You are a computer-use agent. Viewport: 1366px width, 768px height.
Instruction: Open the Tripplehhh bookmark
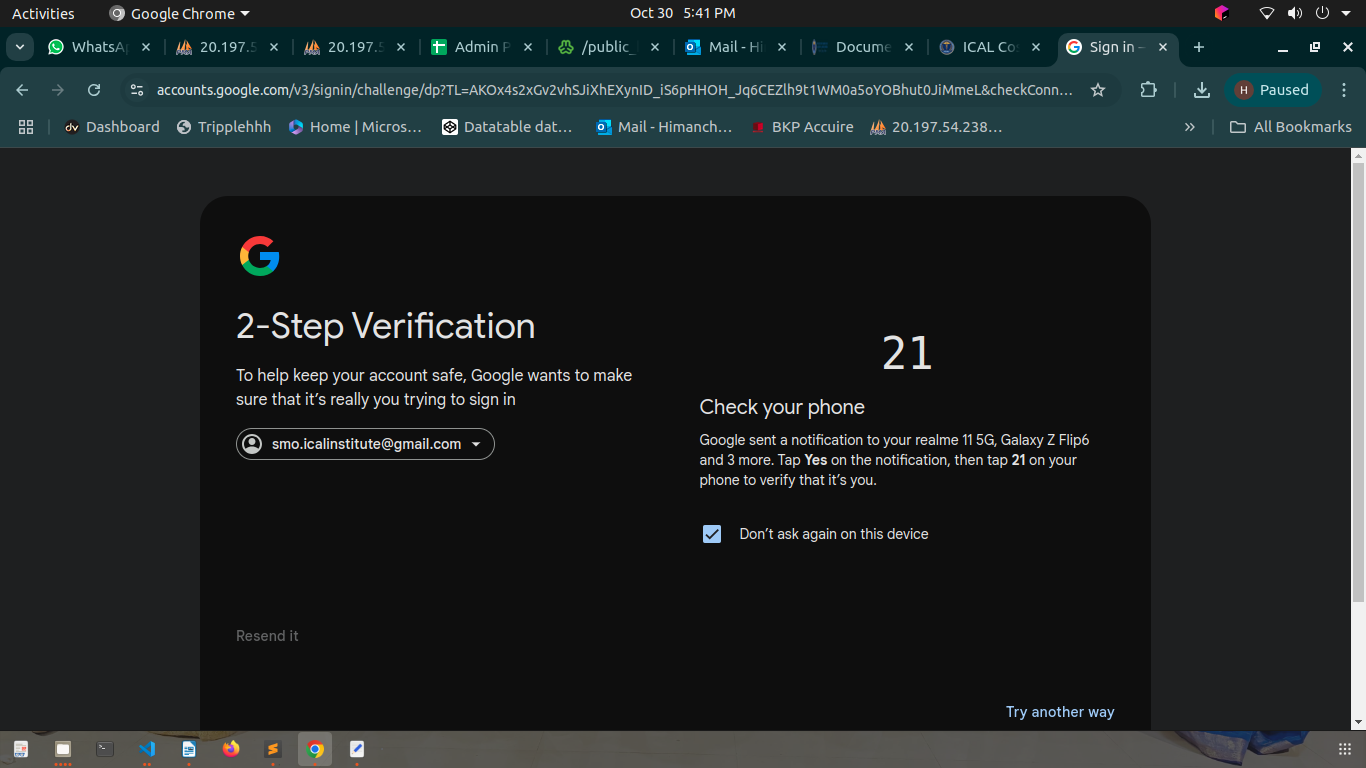pyautogui.click(x=224, y=127)
